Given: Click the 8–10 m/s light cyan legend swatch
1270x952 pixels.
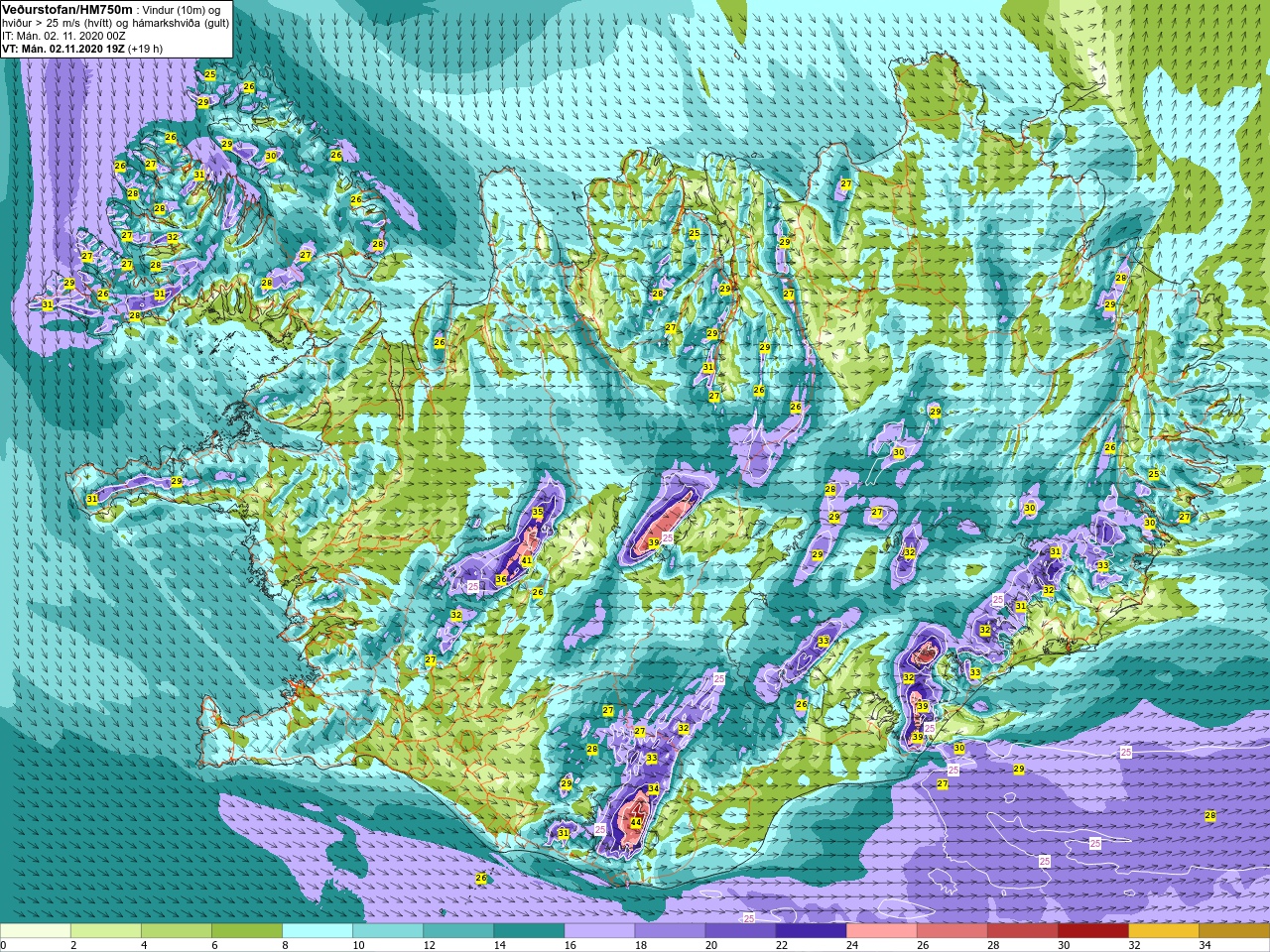Looking at the screenshot, I should [x=317, y=931].
